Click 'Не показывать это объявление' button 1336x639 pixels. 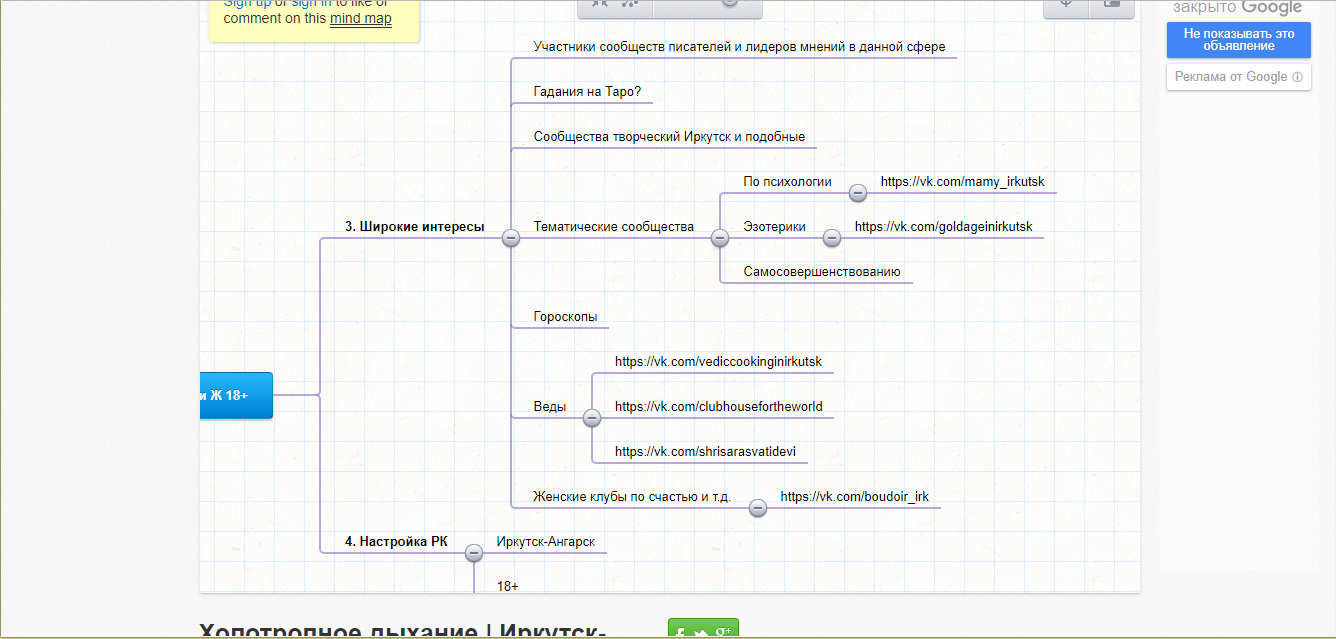point(1239,40)
